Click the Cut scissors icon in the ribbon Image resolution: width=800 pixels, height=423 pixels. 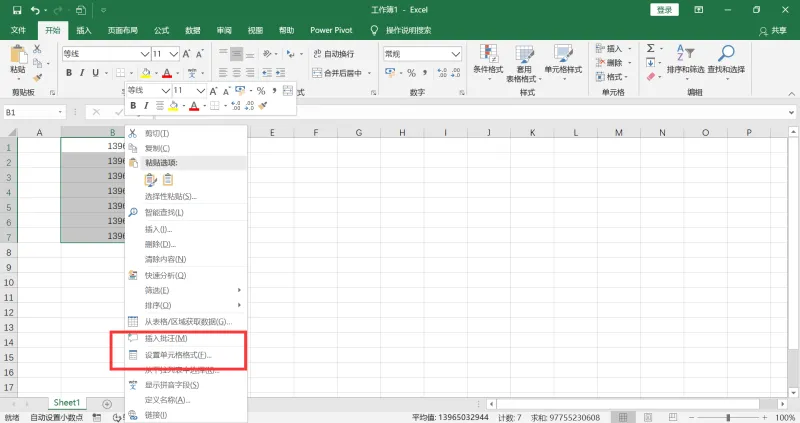coord(37,49)
